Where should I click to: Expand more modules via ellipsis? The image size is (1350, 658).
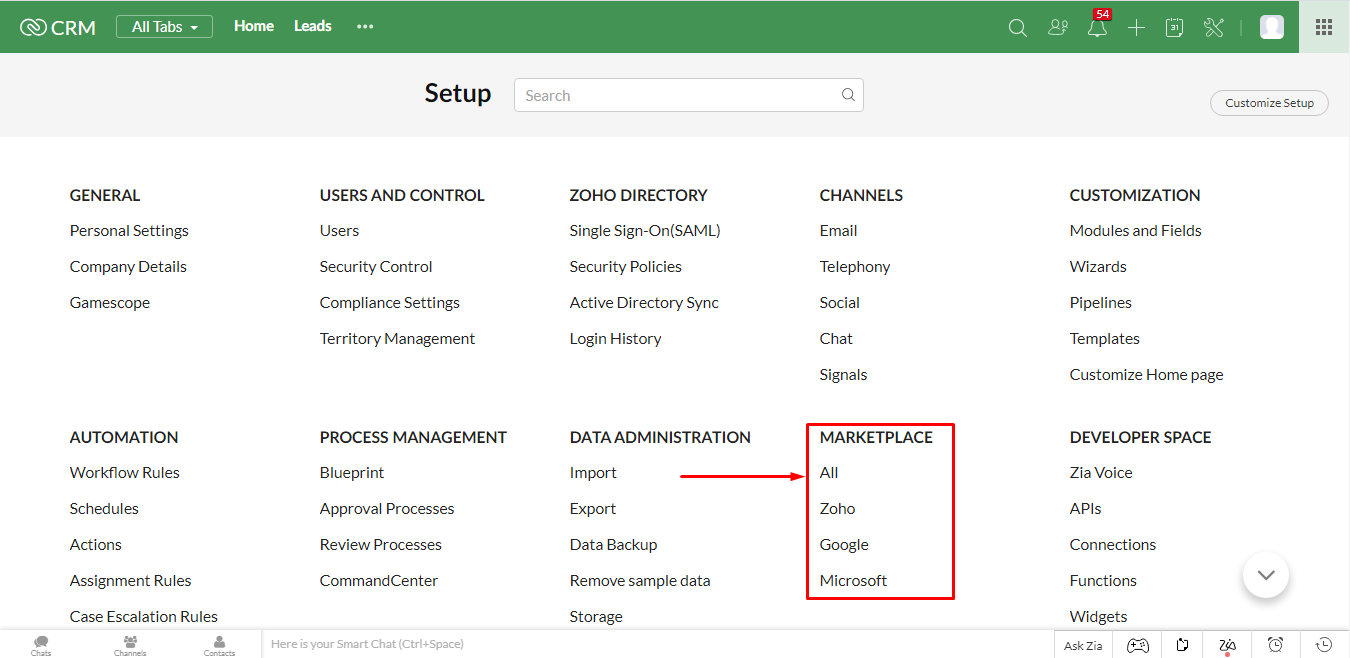tap(365, 27)
